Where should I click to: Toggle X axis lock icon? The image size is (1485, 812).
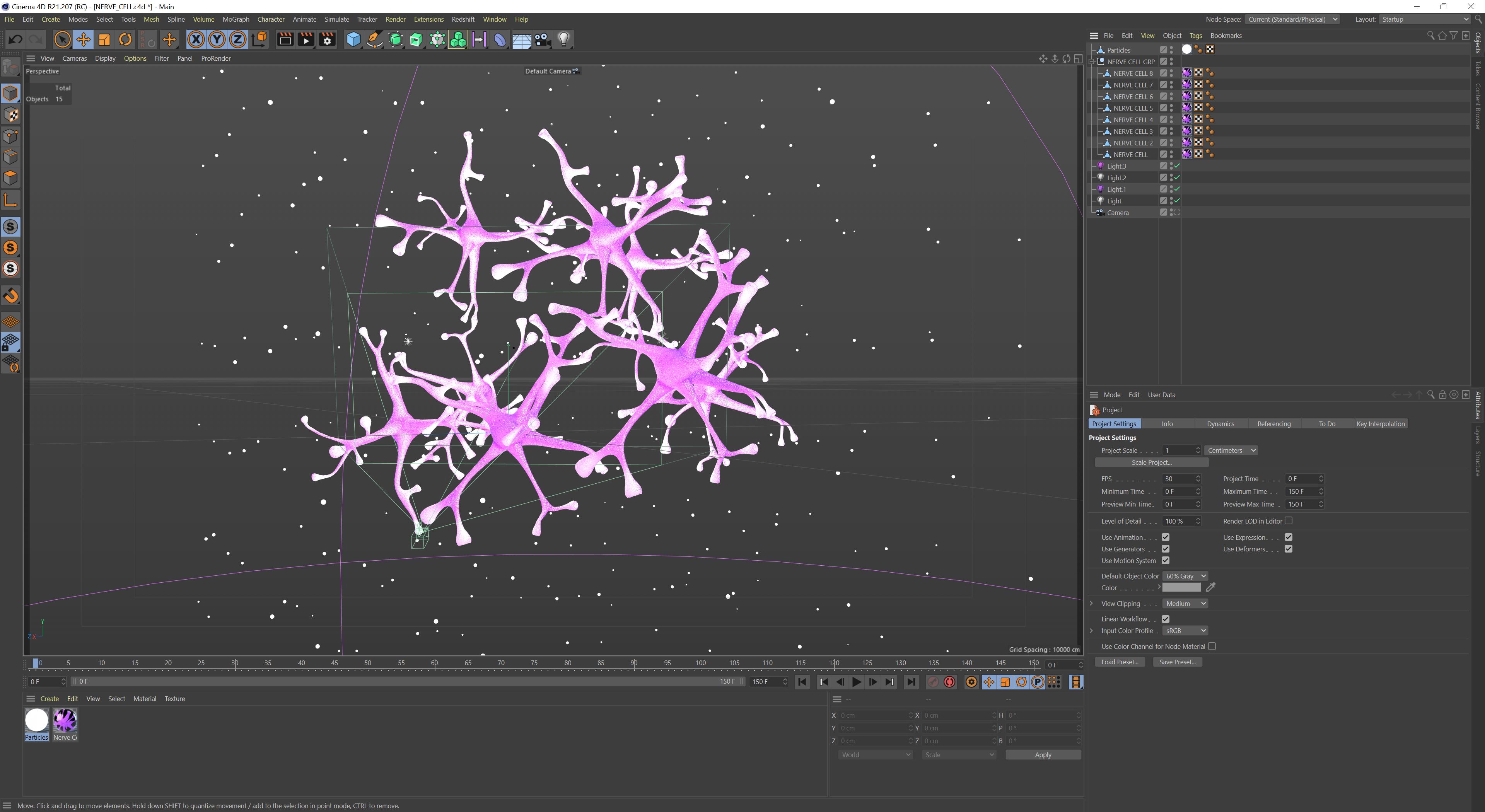pyautogui.click(x=196, y=39)
